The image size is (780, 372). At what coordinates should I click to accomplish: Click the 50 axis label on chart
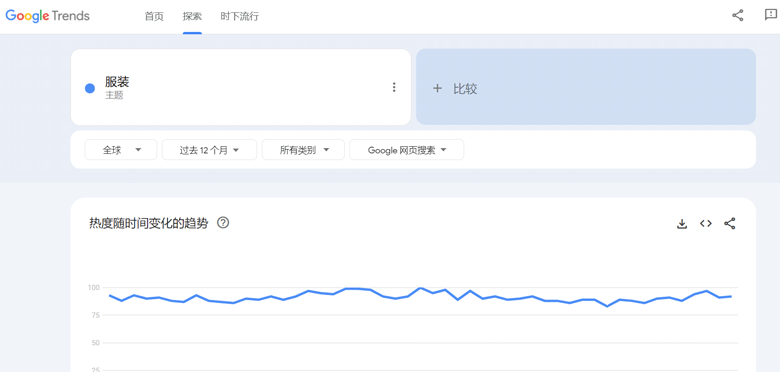96,343
